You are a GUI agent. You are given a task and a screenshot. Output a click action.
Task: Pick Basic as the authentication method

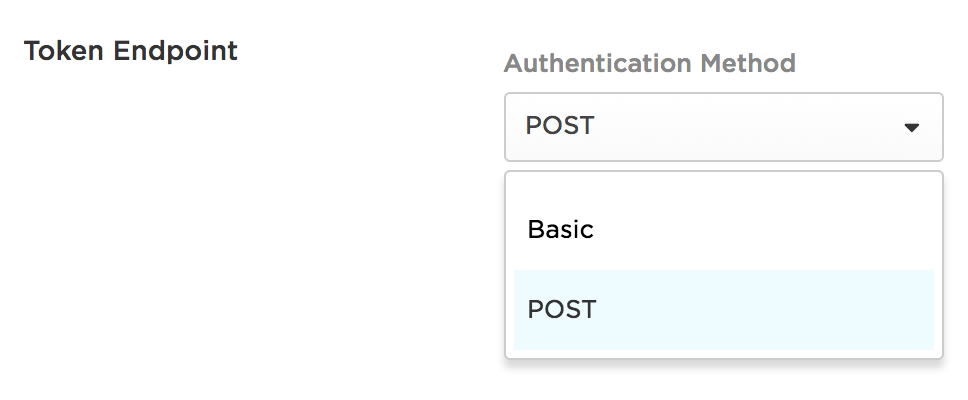point(724,230)
